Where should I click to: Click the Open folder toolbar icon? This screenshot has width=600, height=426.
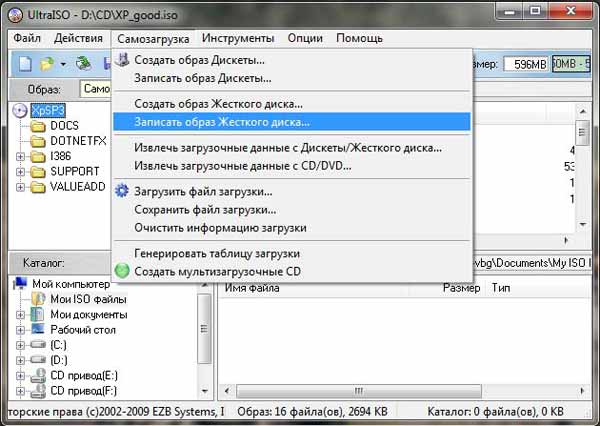point(46,64)
